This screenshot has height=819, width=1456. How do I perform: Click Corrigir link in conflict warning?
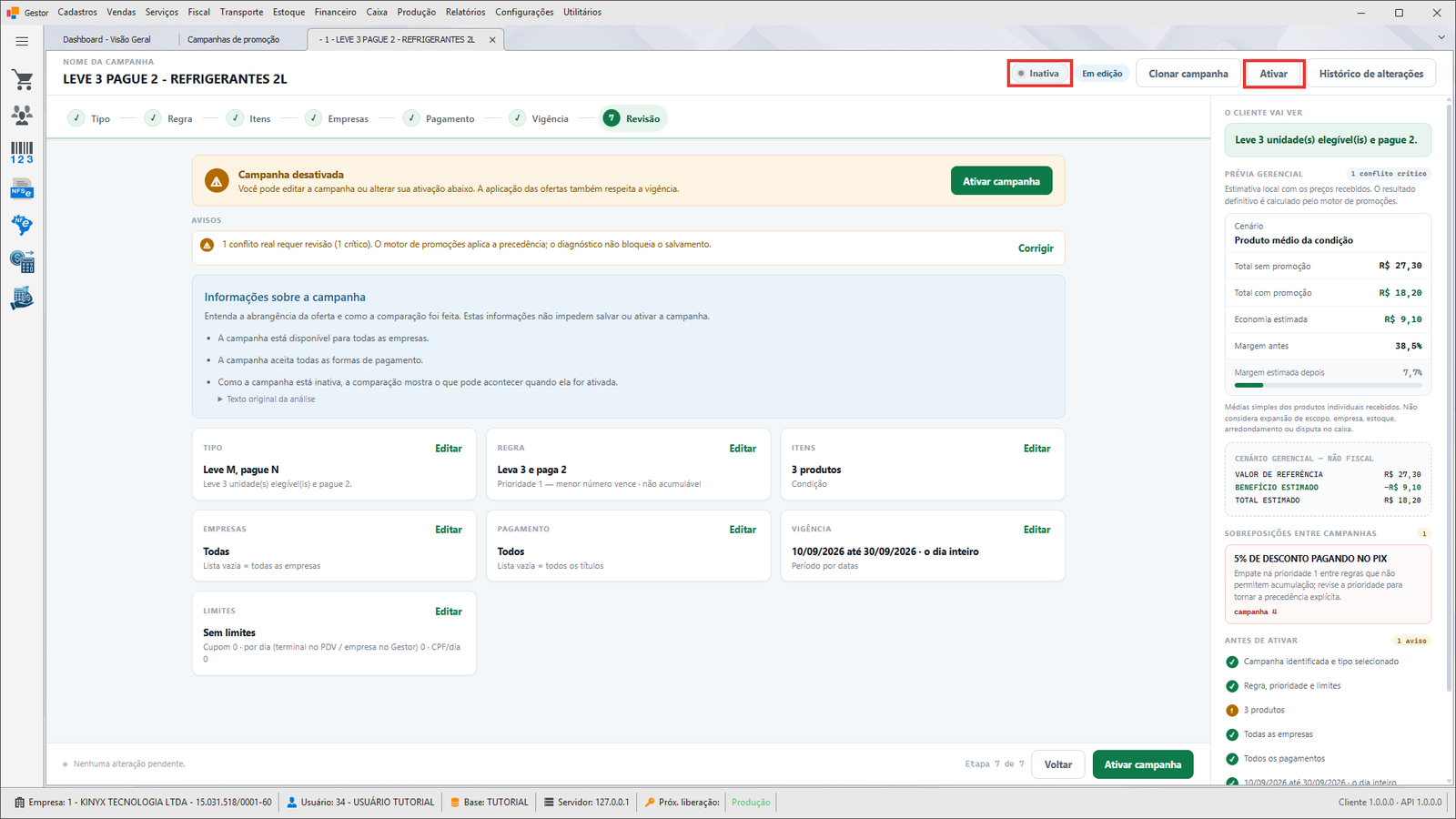click(1036, 248)
